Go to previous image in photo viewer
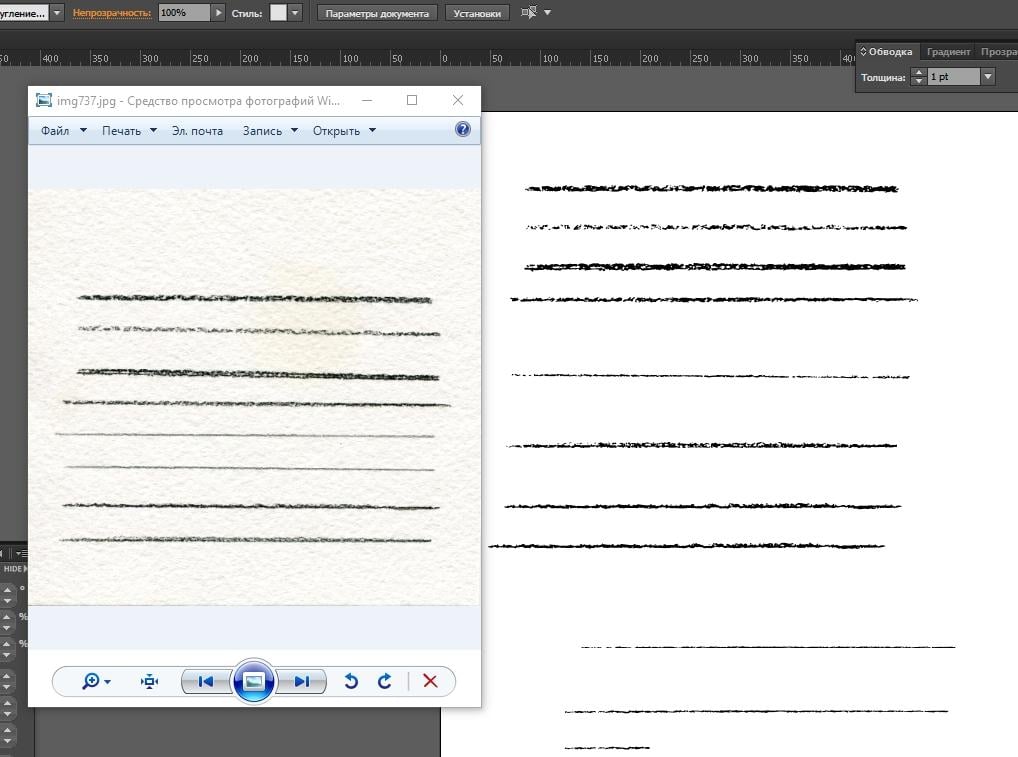 point(206,681)
